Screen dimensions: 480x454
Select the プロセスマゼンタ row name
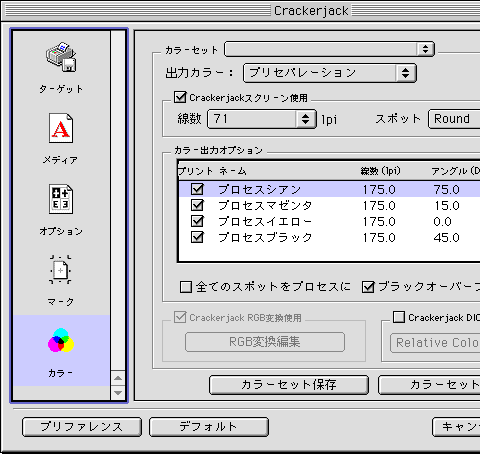[x=265, y=206]
